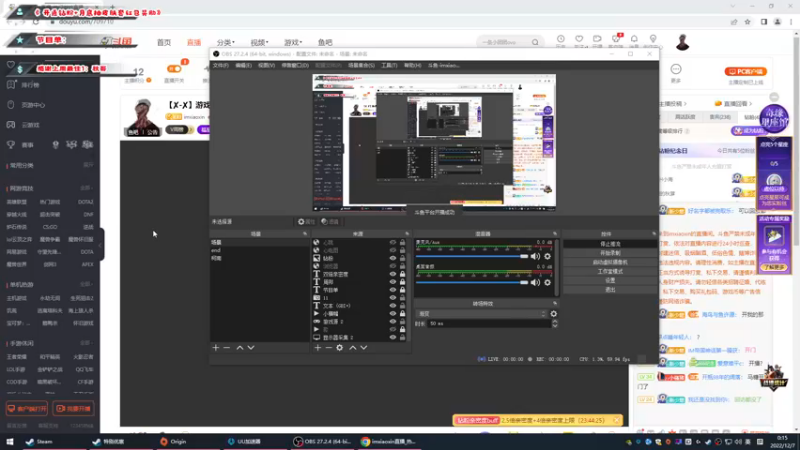This screenshot has width=800, height=450.
Task: Mute the desktop audio speaker icon
Action: pyautogui.click(x=535, y=282)
